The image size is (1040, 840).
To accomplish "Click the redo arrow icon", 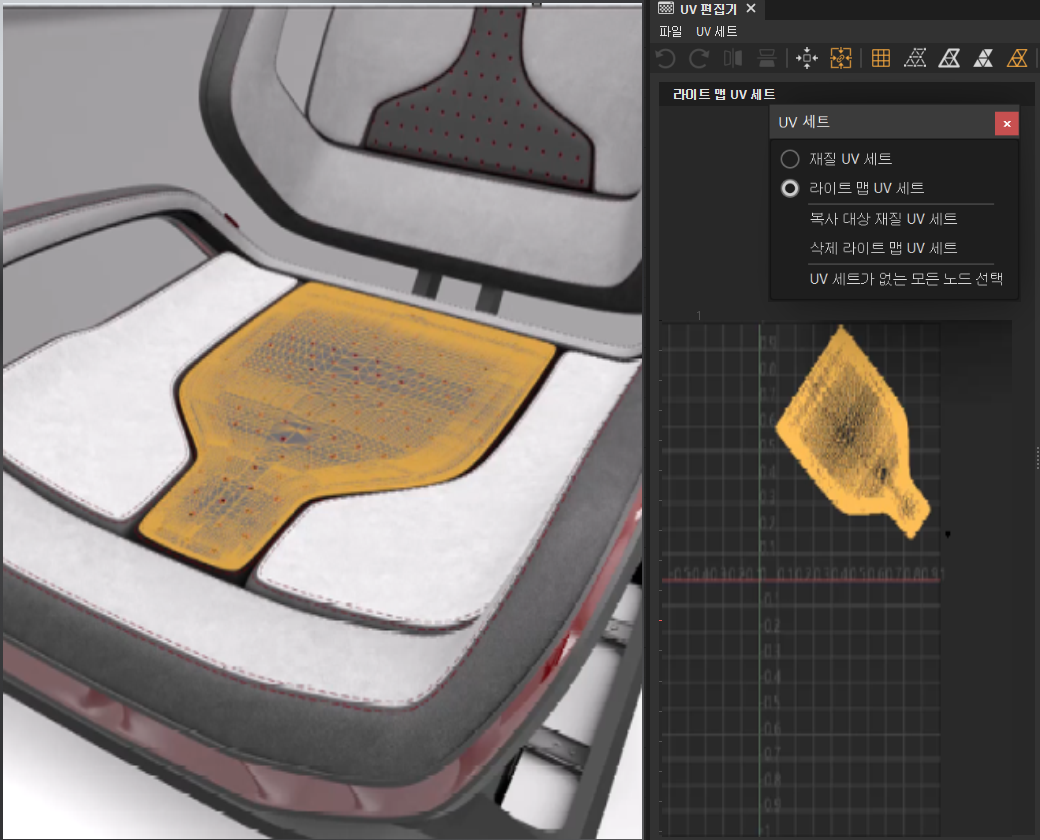I will (x=698, y=58).
